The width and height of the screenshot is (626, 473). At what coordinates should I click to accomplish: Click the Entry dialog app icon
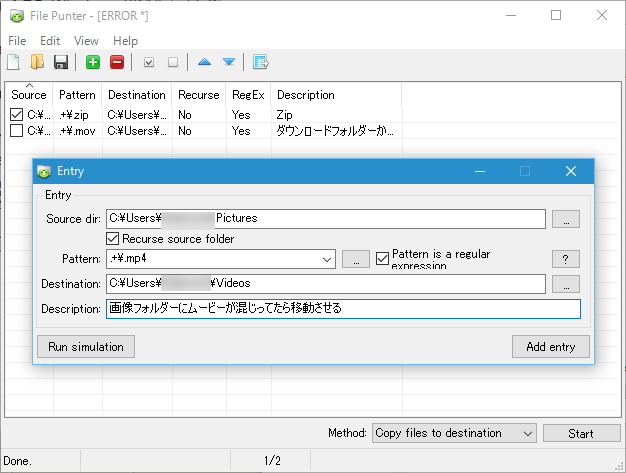(x=44, y=171)
